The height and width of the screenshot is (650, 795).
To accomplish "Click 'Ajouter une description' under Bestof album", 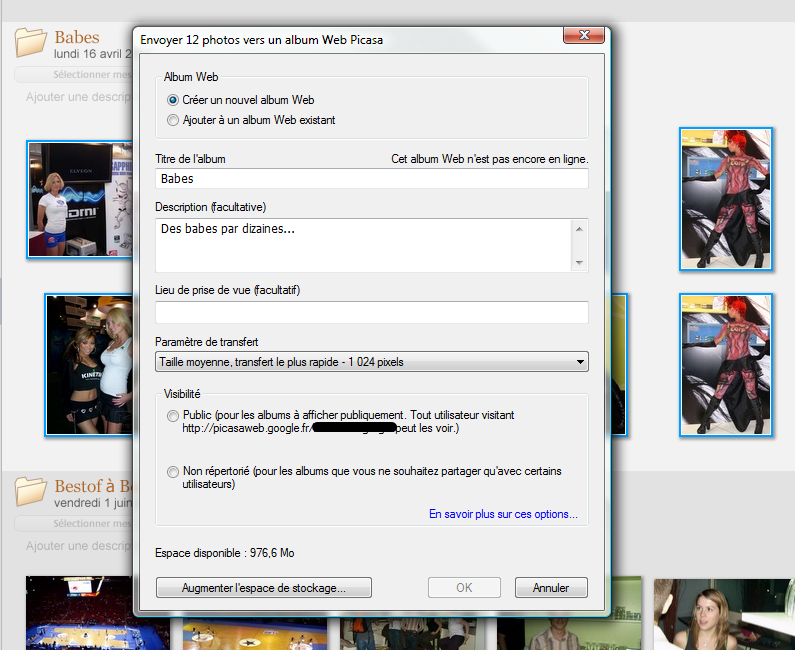I will 79,546.
